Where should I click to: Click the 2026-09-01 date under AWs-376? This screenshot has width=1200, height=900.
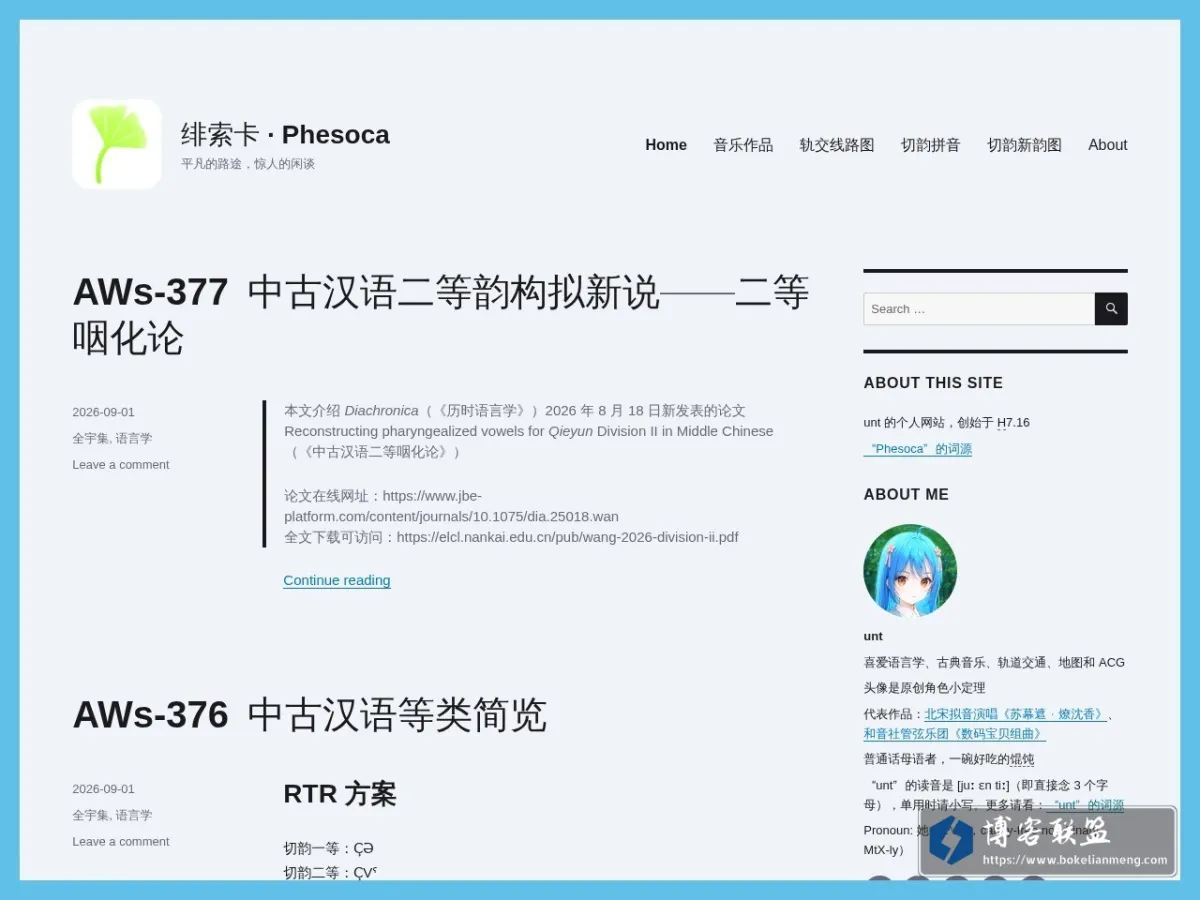pos(103,789)
